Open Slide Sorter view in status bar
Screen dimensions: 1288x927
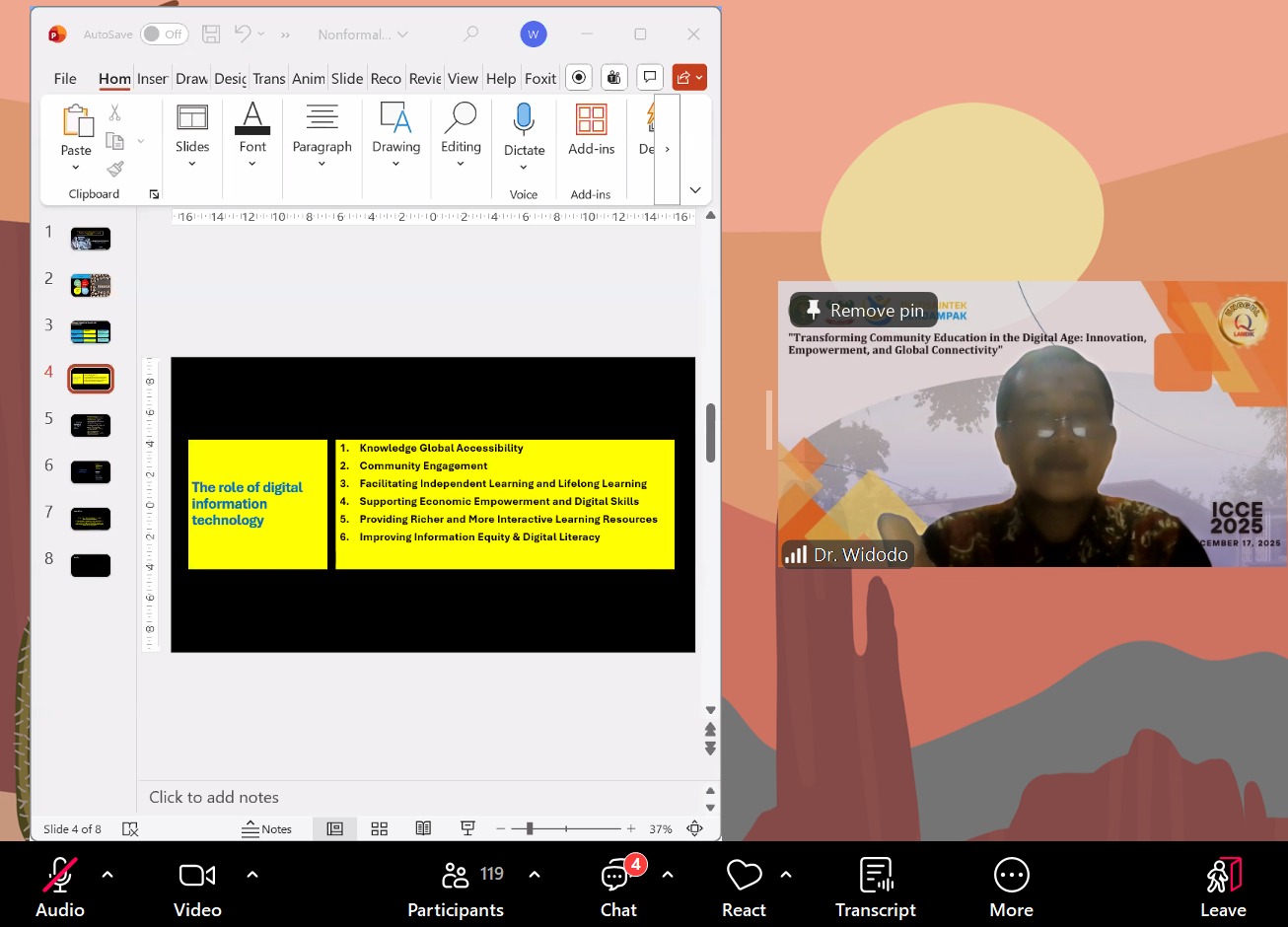click(x=380, y=829)
